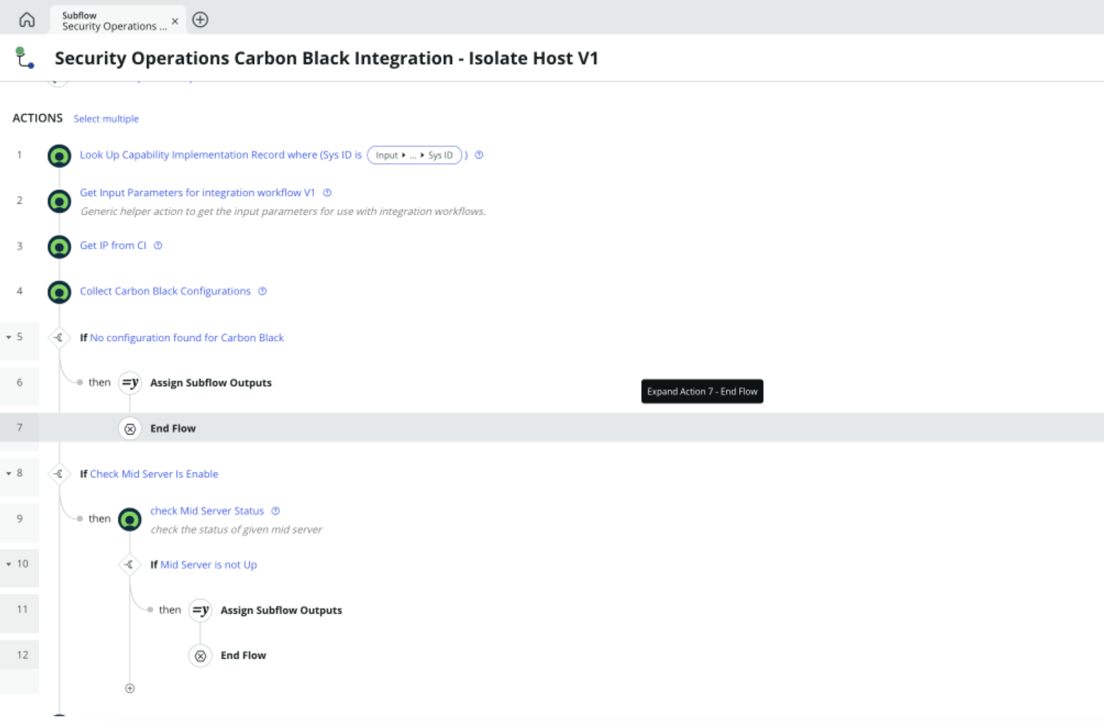This screenshot has height=721, width=1104.
Task: Click info icon beside Collect Carbon Black Configurations
Action: click(x=262, y=291)
